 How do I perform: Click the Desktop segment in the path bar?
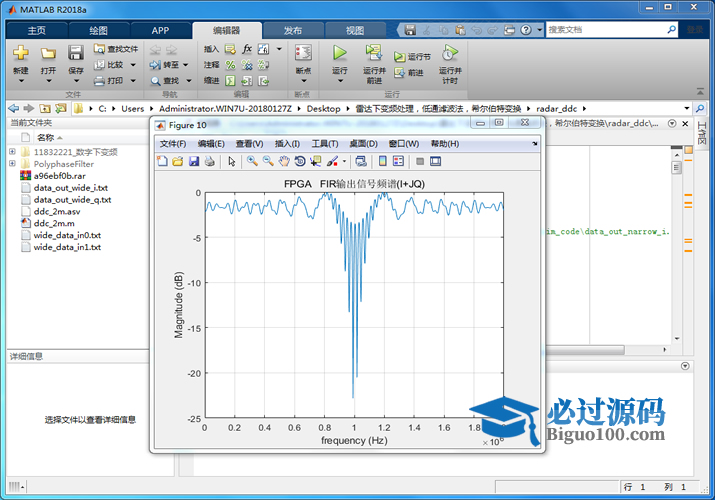323,108
